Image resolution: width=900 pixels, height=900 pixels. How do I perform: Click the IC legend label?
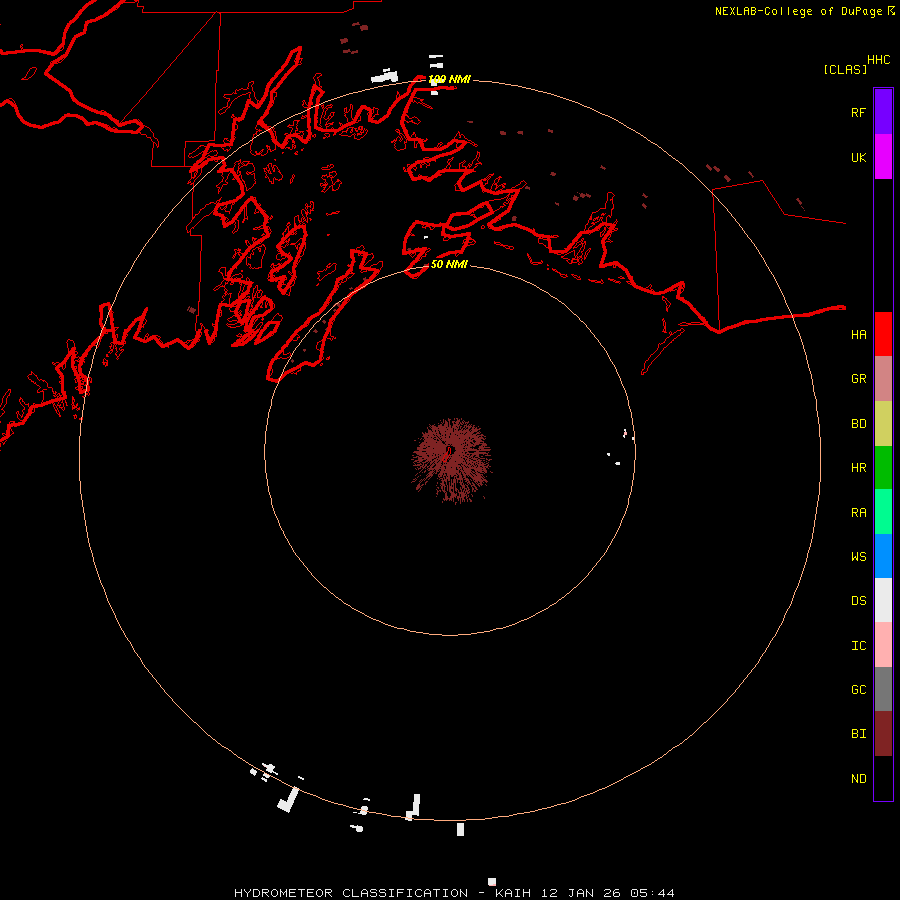(x=858, y=646)
